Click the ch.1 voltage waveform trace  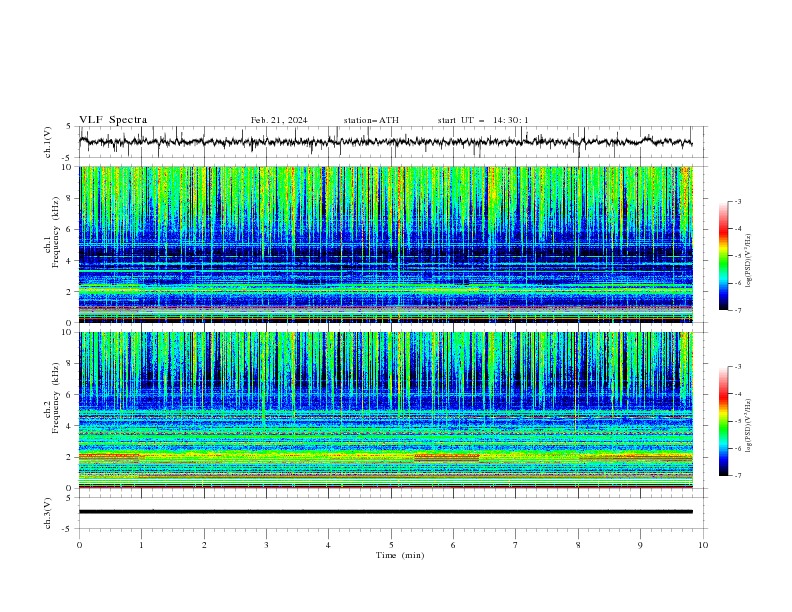(x=385, y=142)
